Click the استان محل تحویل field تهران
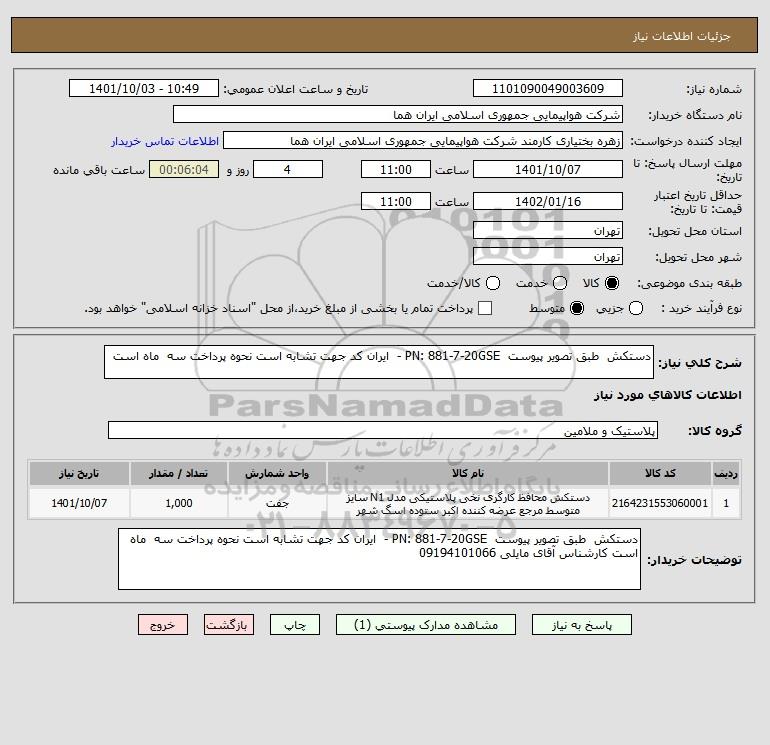Image resolution: width=770 pixels, height=745 pixels. point(548,231)
